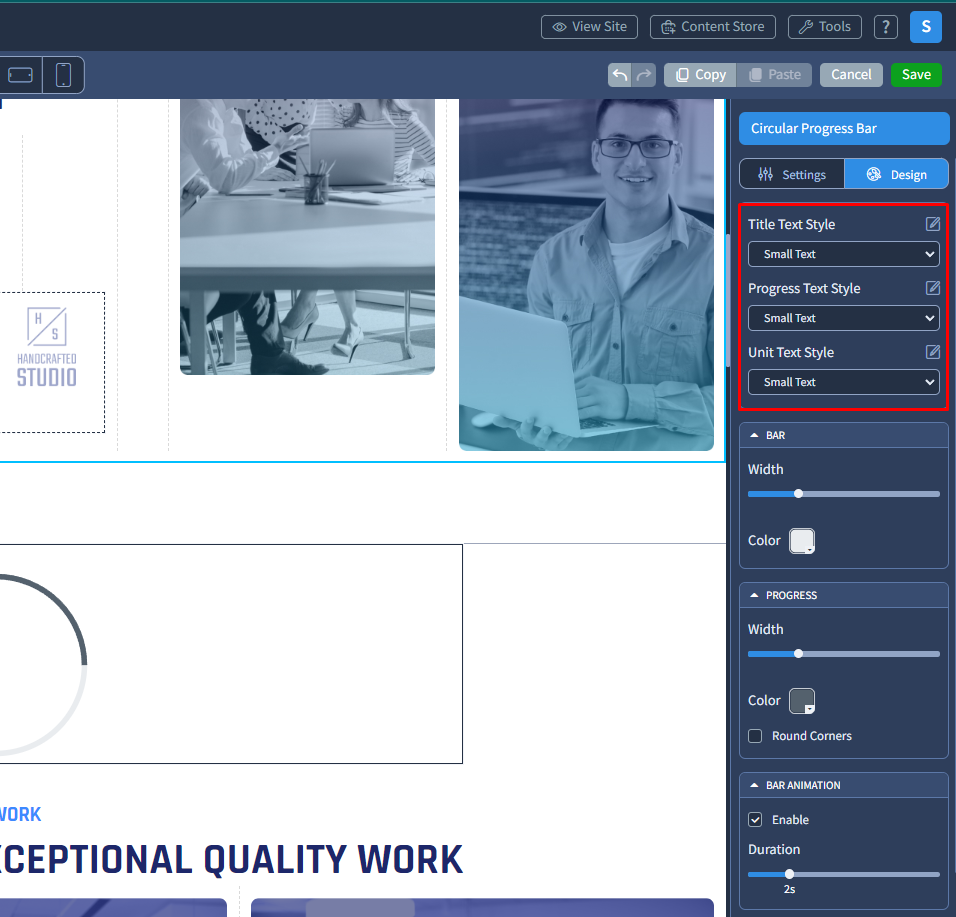Screen dimensions: 956x917
Task: Select the Design tab
Action: coord(896,174)
